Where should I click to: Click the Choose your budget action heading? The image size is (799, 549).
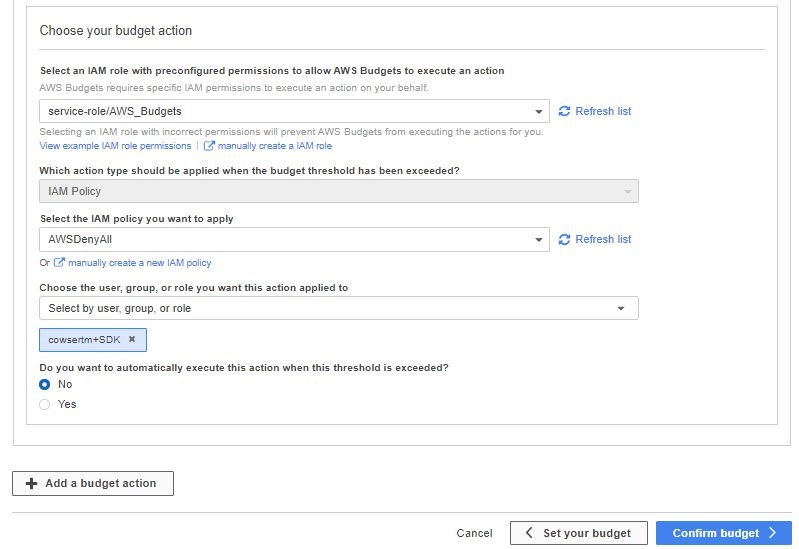click(116, 31)
